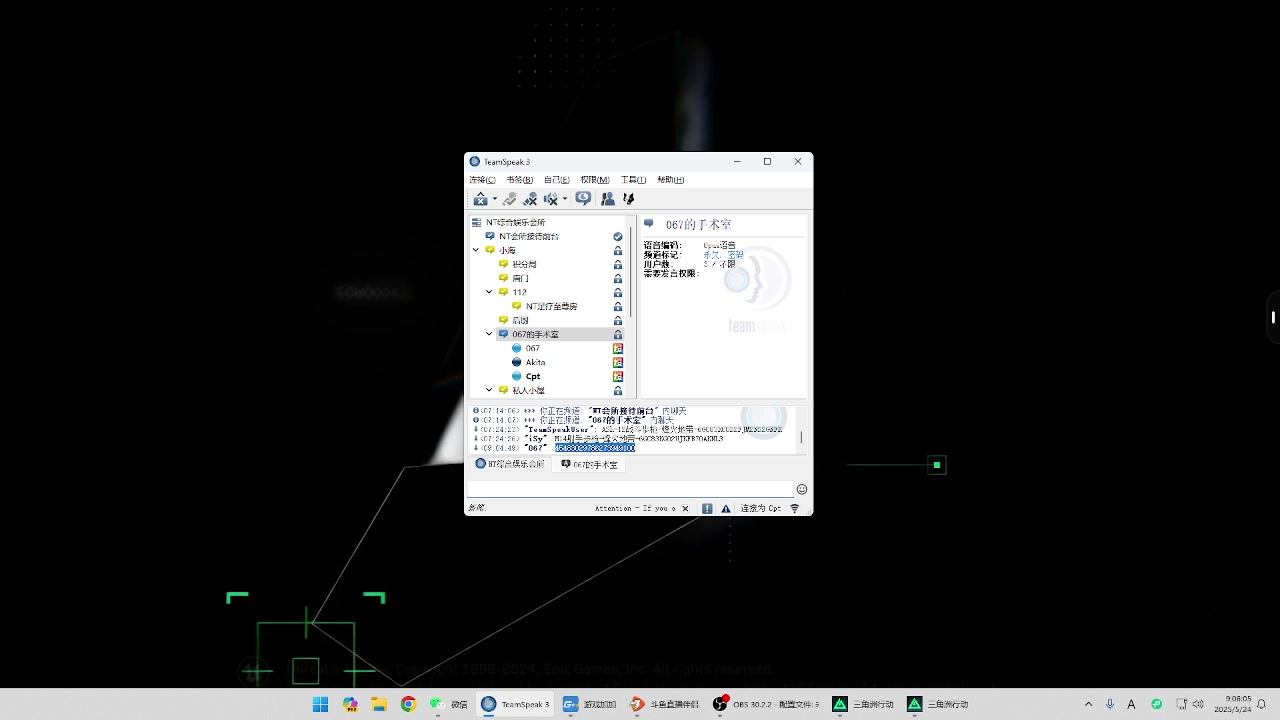Click the connection quality signal icon

coord(795,508)
